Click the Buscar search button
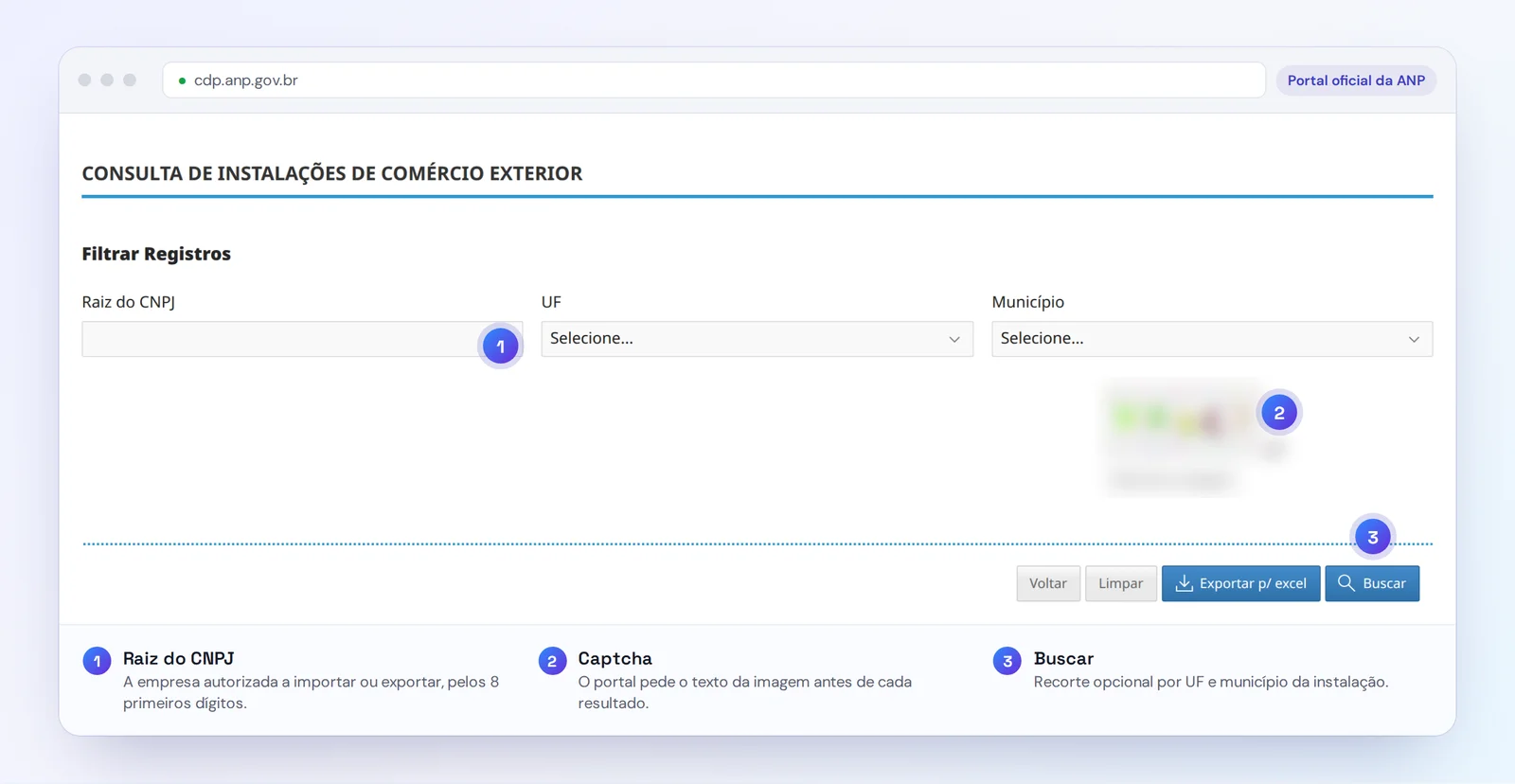The image size is (1515, 784). tap(1372, 583)
